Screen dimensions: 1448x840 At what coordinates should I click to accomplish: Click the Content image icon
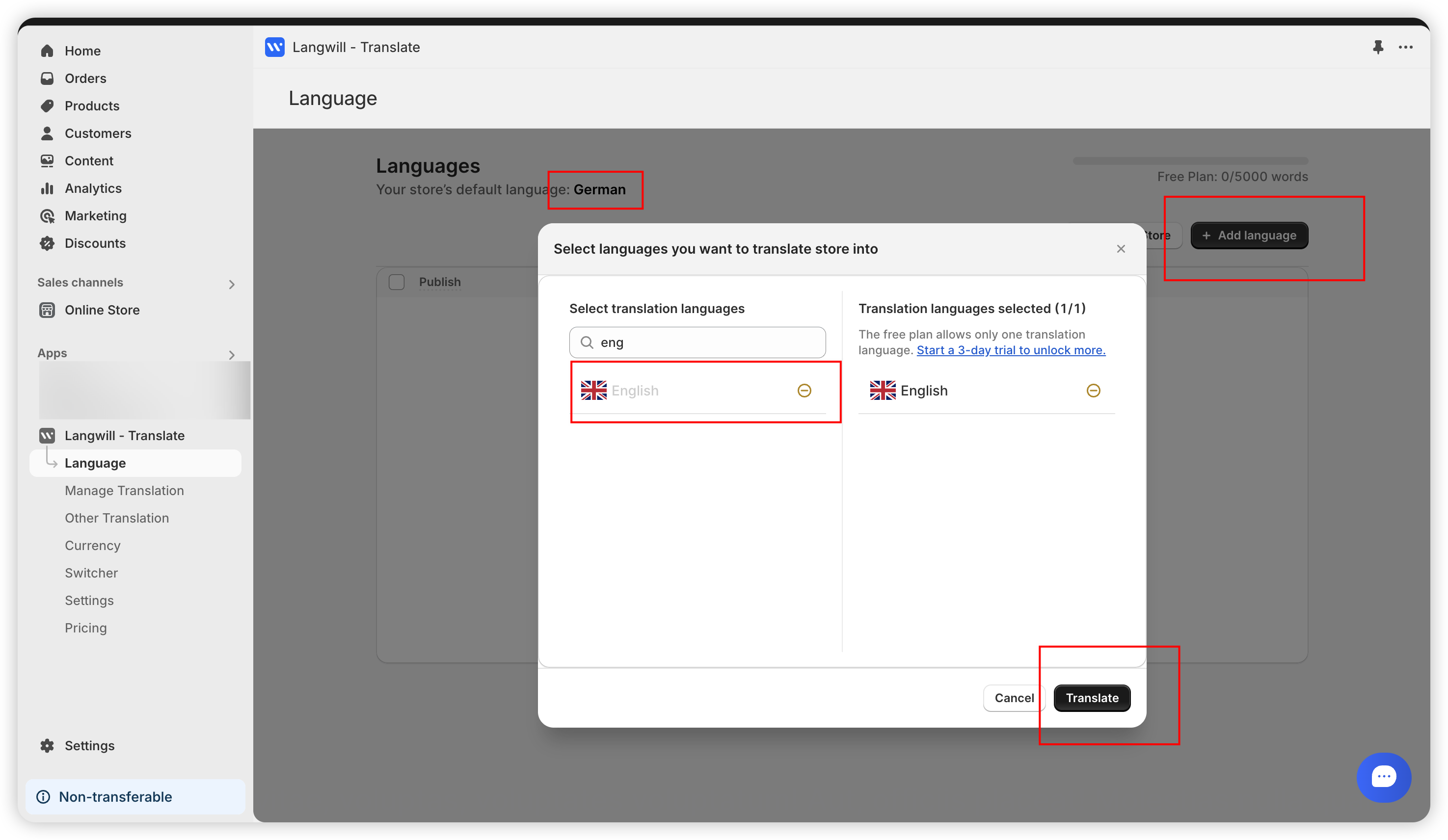point(47,161)
